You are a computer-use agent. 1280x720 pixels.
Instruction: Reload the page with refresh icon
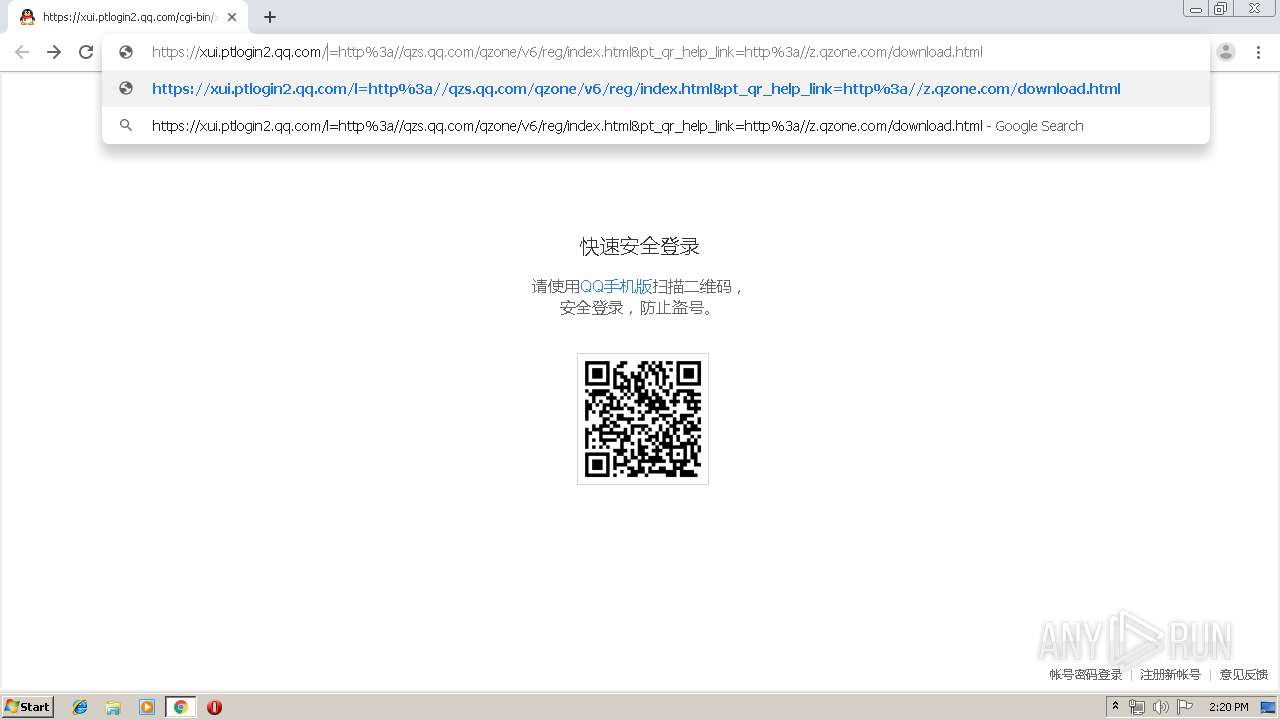tap(86, 52)
